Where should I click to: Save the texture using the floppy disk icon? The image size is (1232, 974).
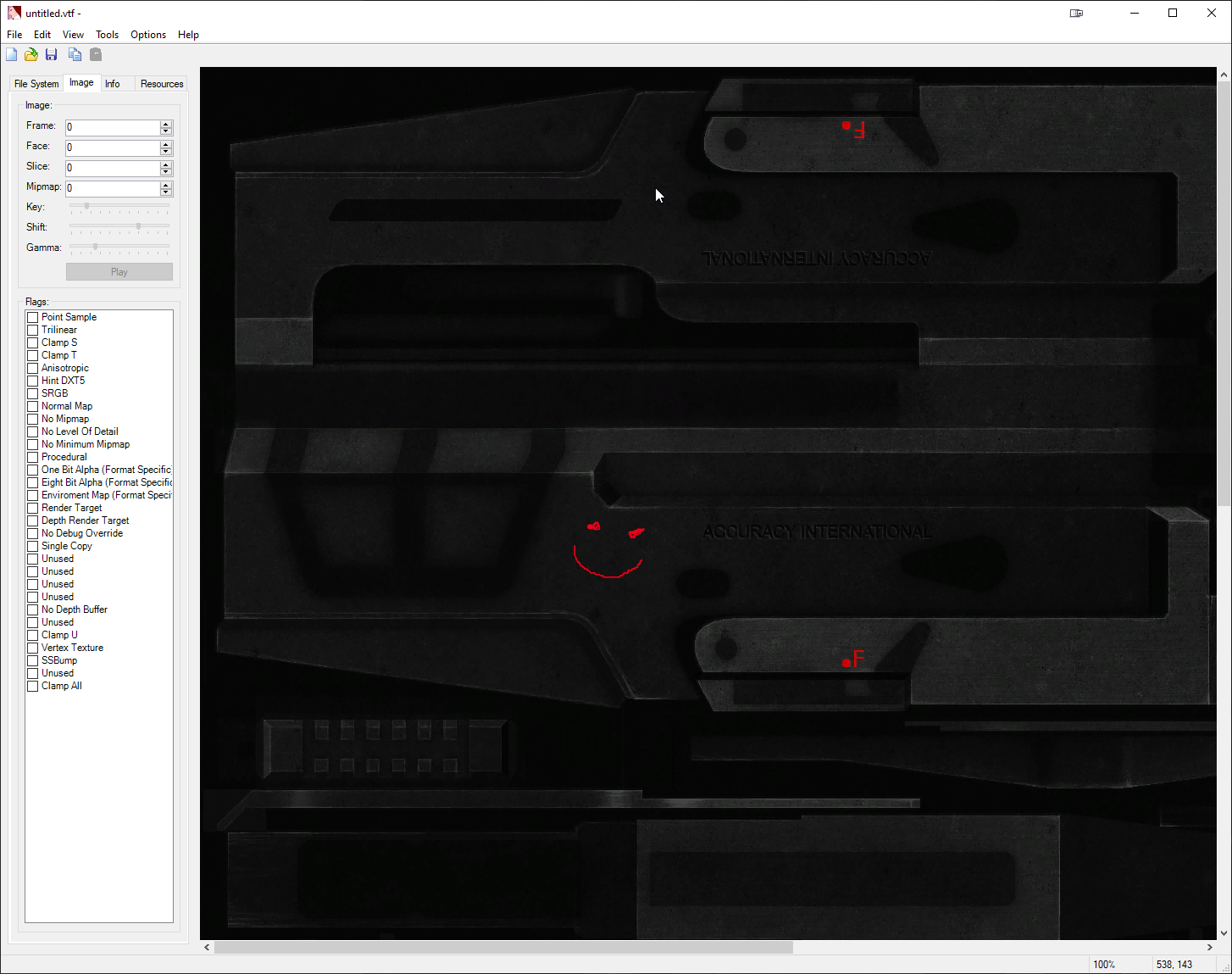click(52, 55)
